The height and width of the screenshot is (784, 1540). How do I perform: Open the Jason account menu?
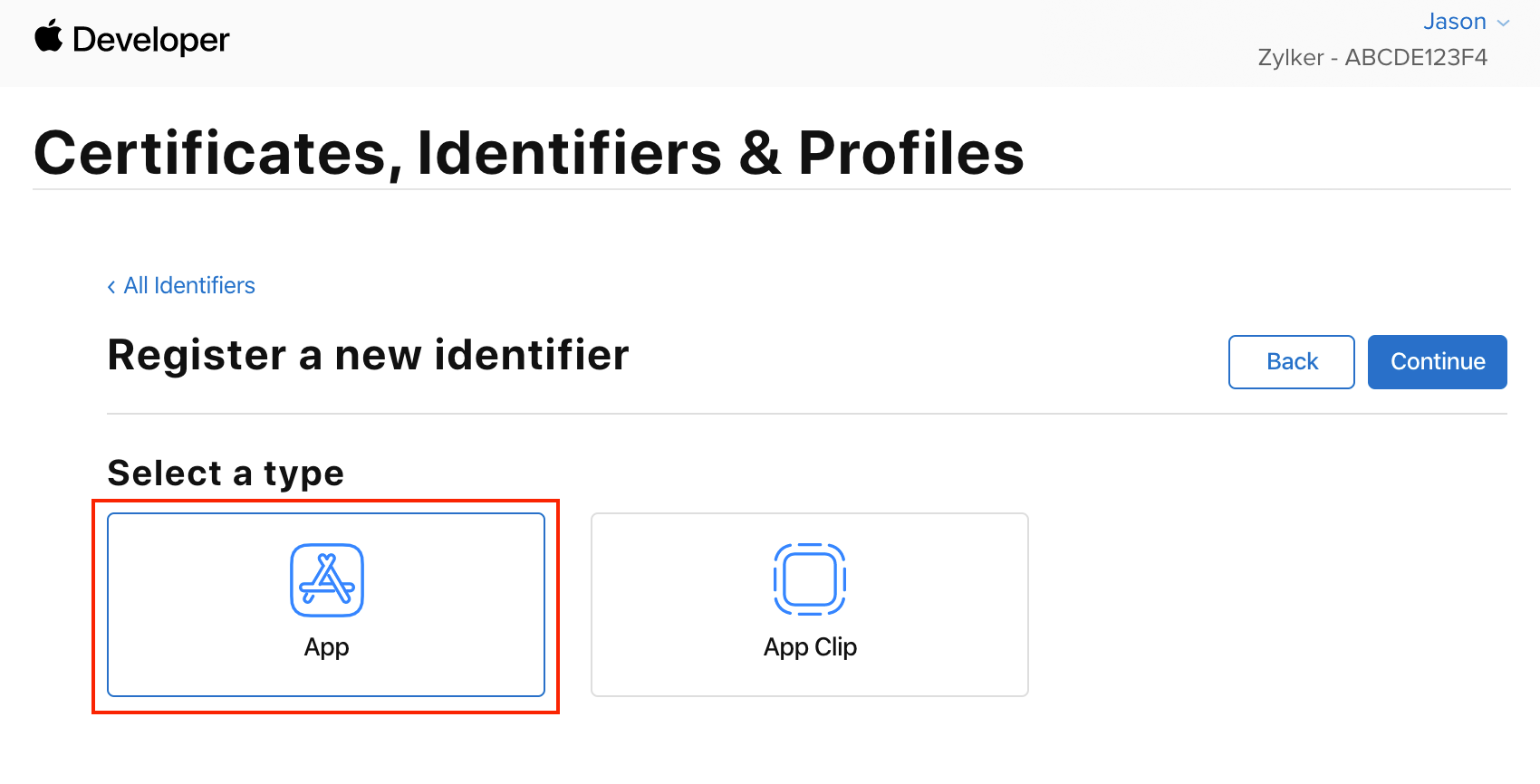(x=1454, y=22)
